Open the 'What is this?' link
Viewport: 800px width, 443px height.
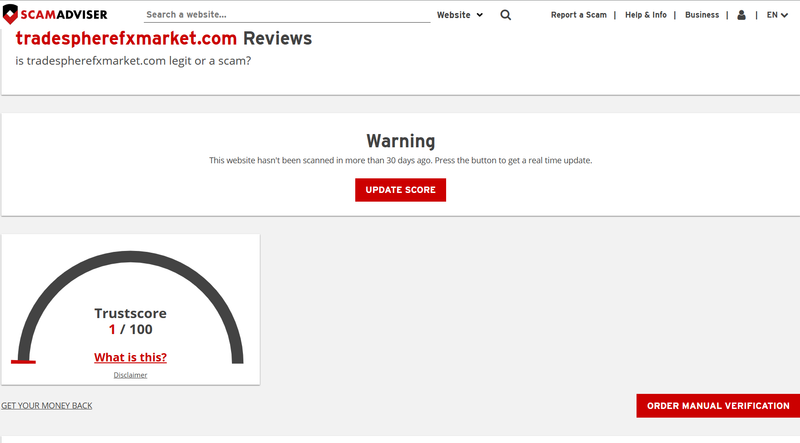130,357
